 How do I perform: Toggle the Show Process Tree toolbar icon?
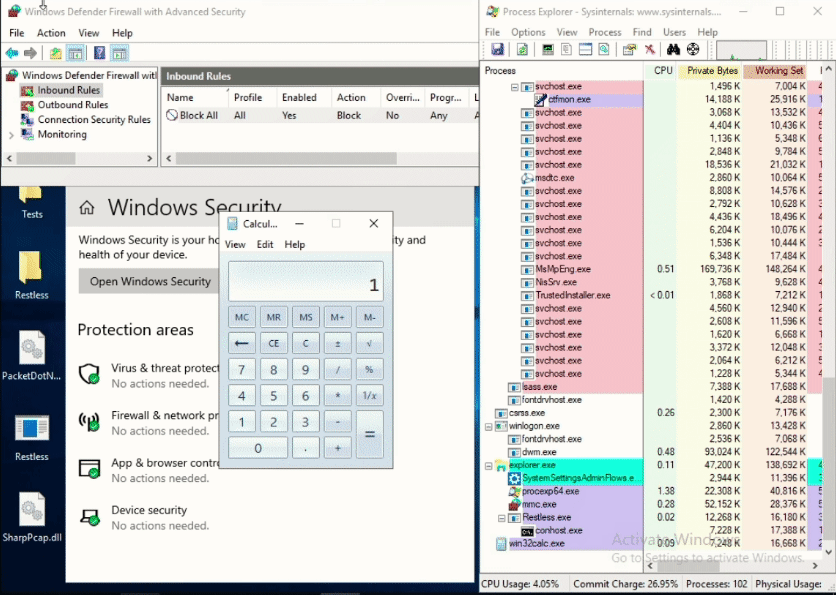566,50
